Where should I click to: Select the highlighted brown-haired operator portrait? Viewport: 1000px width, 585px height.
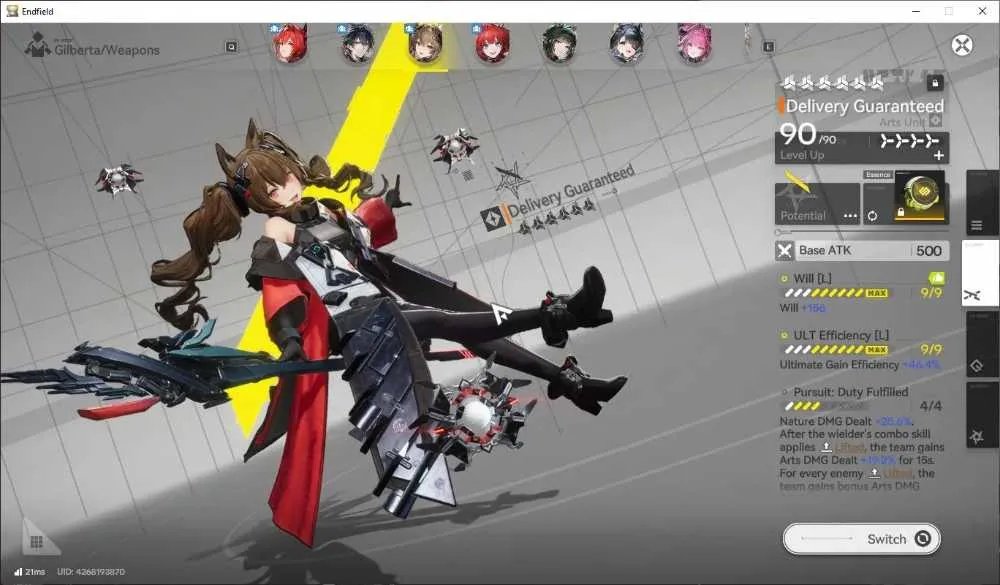click(x=425, y=43)
